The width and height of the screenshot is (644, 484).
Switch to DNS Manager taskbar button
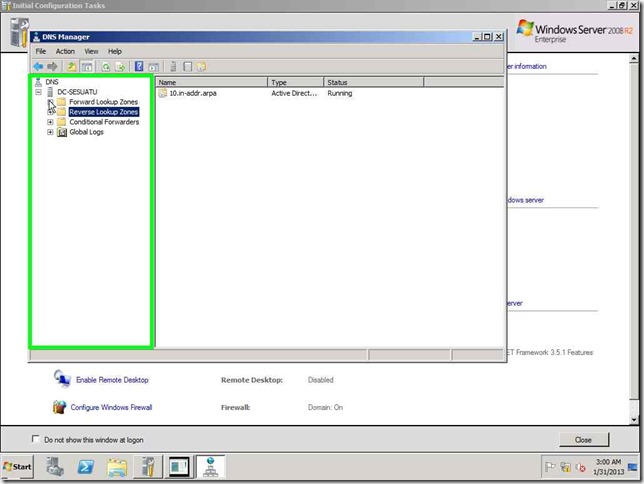click(211, 467)
